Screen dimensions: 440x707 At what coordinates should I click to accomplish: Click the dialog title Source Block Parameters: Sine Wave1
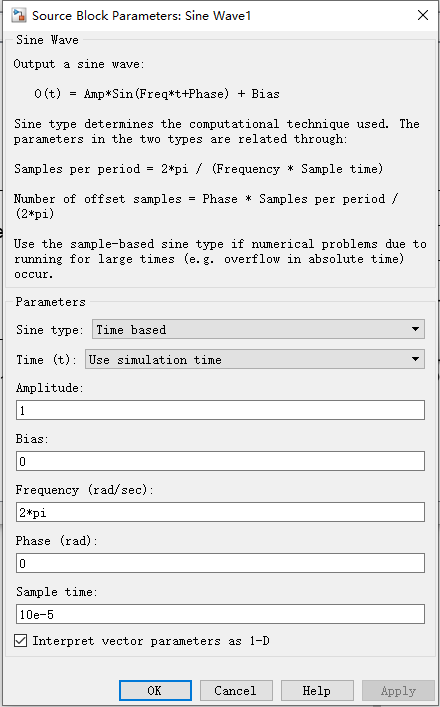141,16
